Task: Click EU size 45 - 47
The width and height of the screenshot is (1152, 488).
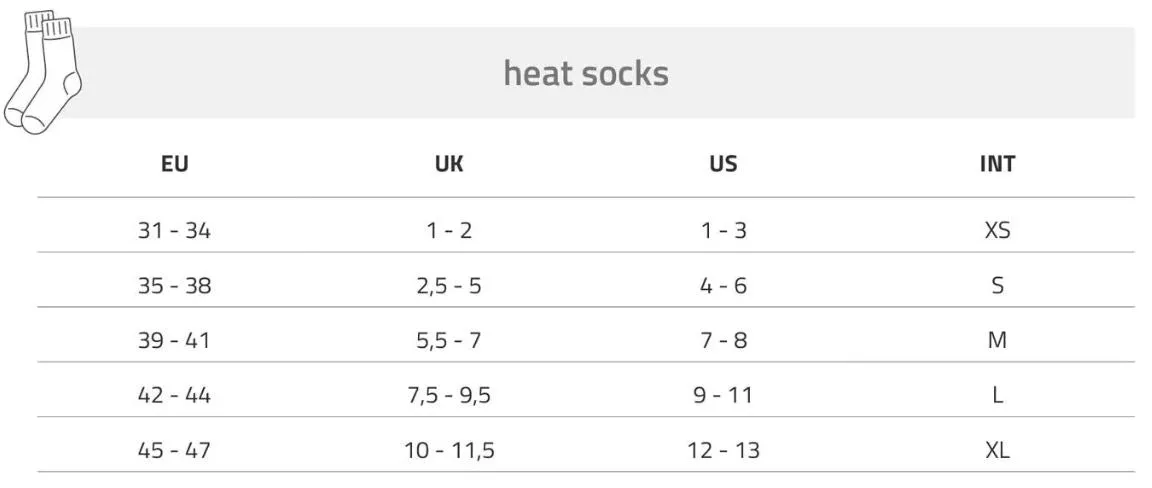Action: point(175,450)
